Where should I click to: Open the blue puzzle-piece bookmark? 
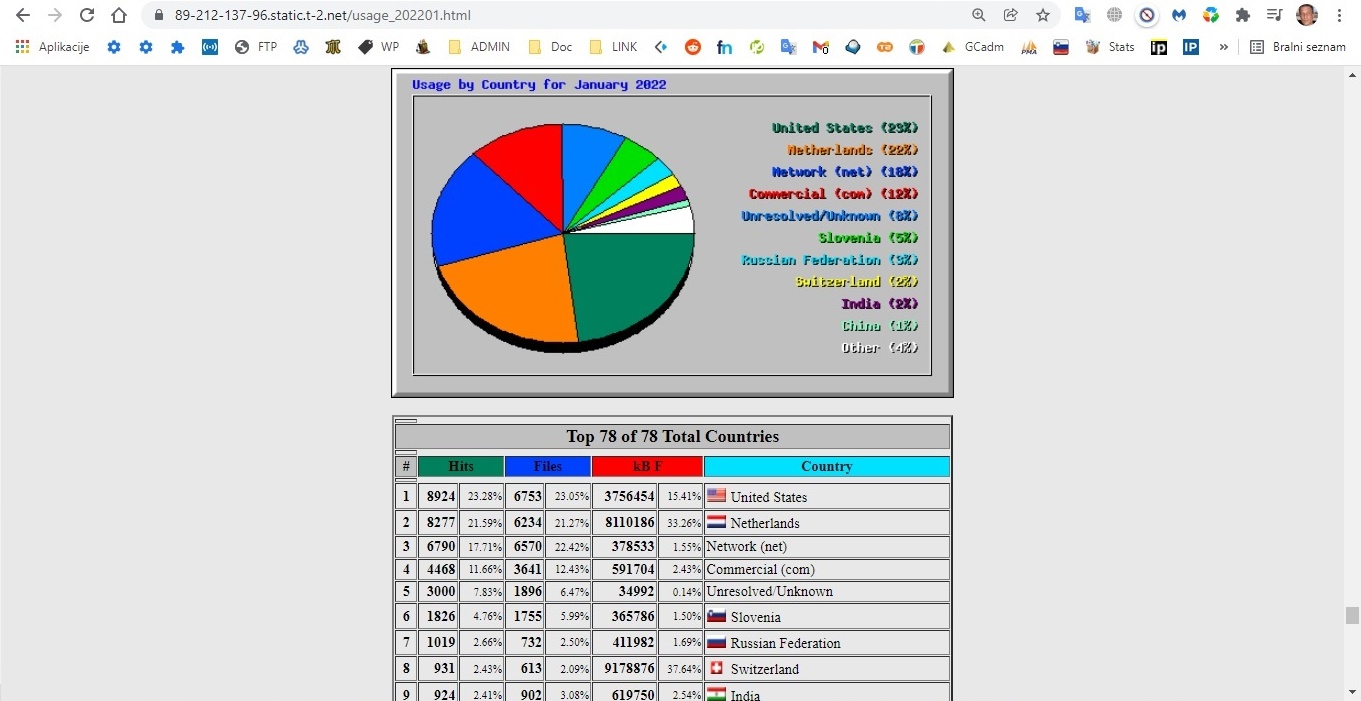point(178,47)
